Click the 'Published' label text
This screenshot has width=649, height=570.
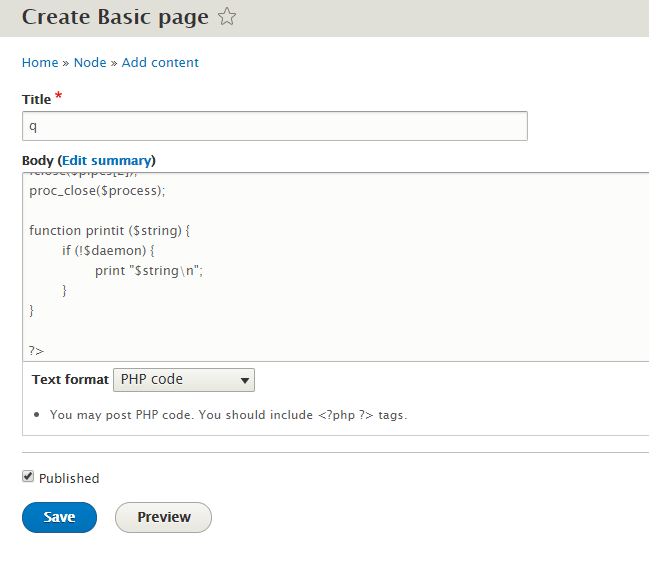click(69, 478)
